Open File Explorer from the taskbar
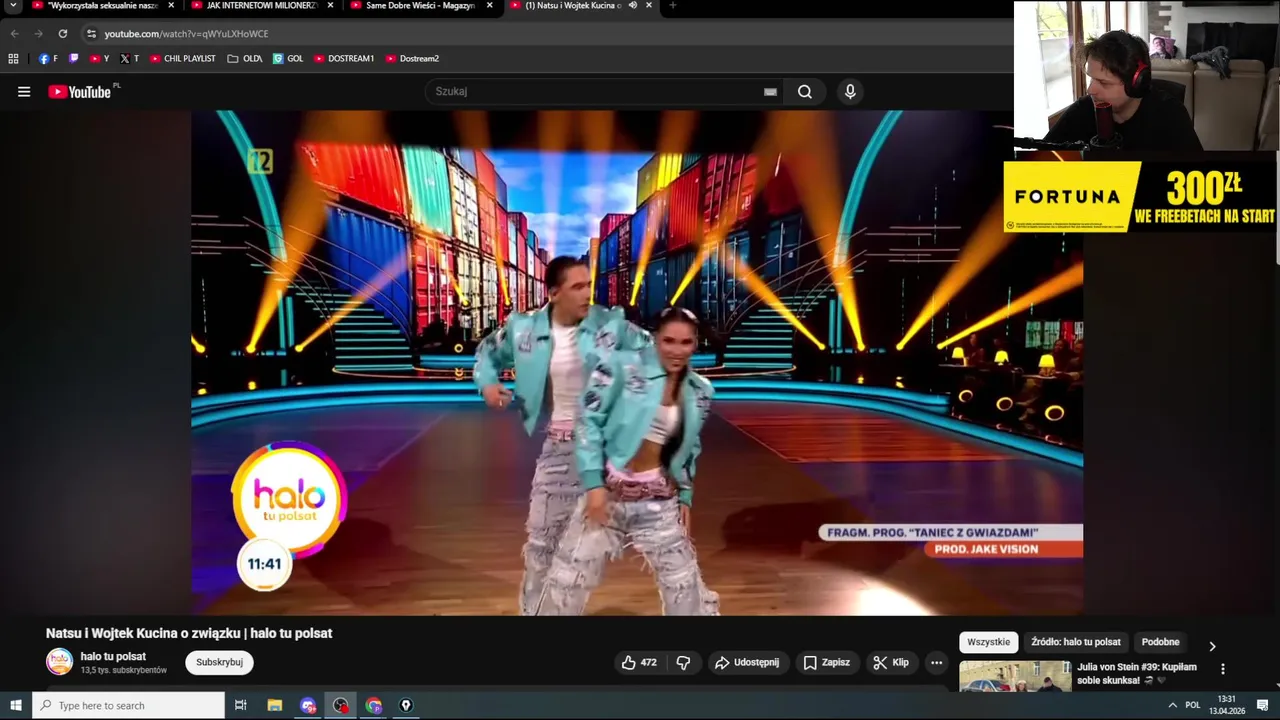This screenshot has width=1280, height=720. pos(274,705)
